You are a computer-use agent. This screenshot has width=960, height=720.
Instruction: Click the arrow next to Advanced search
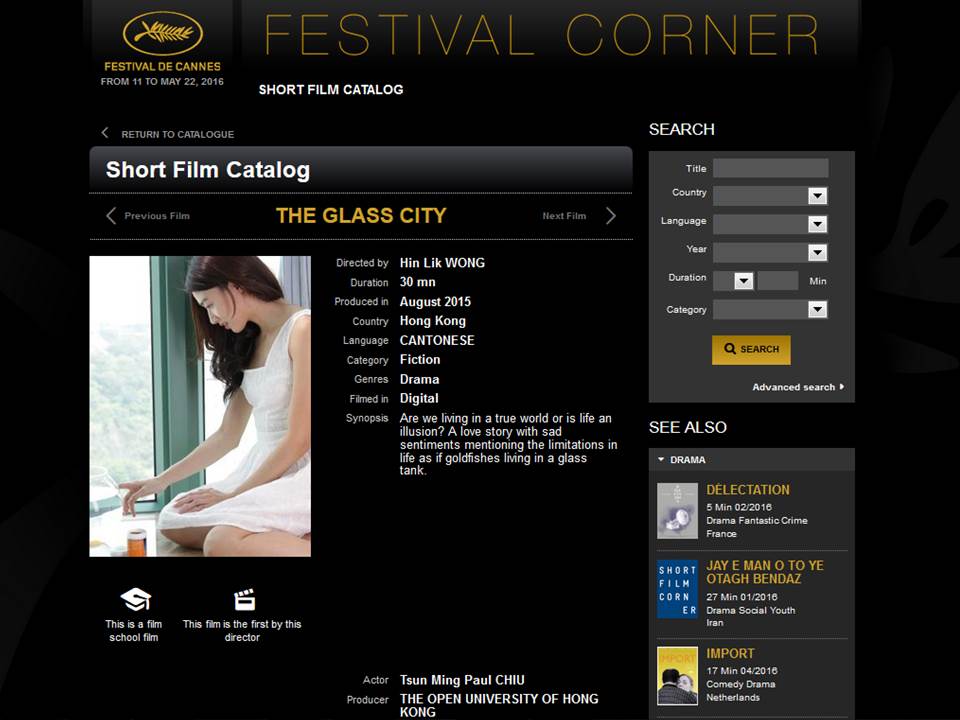click(x=842, y=386)
